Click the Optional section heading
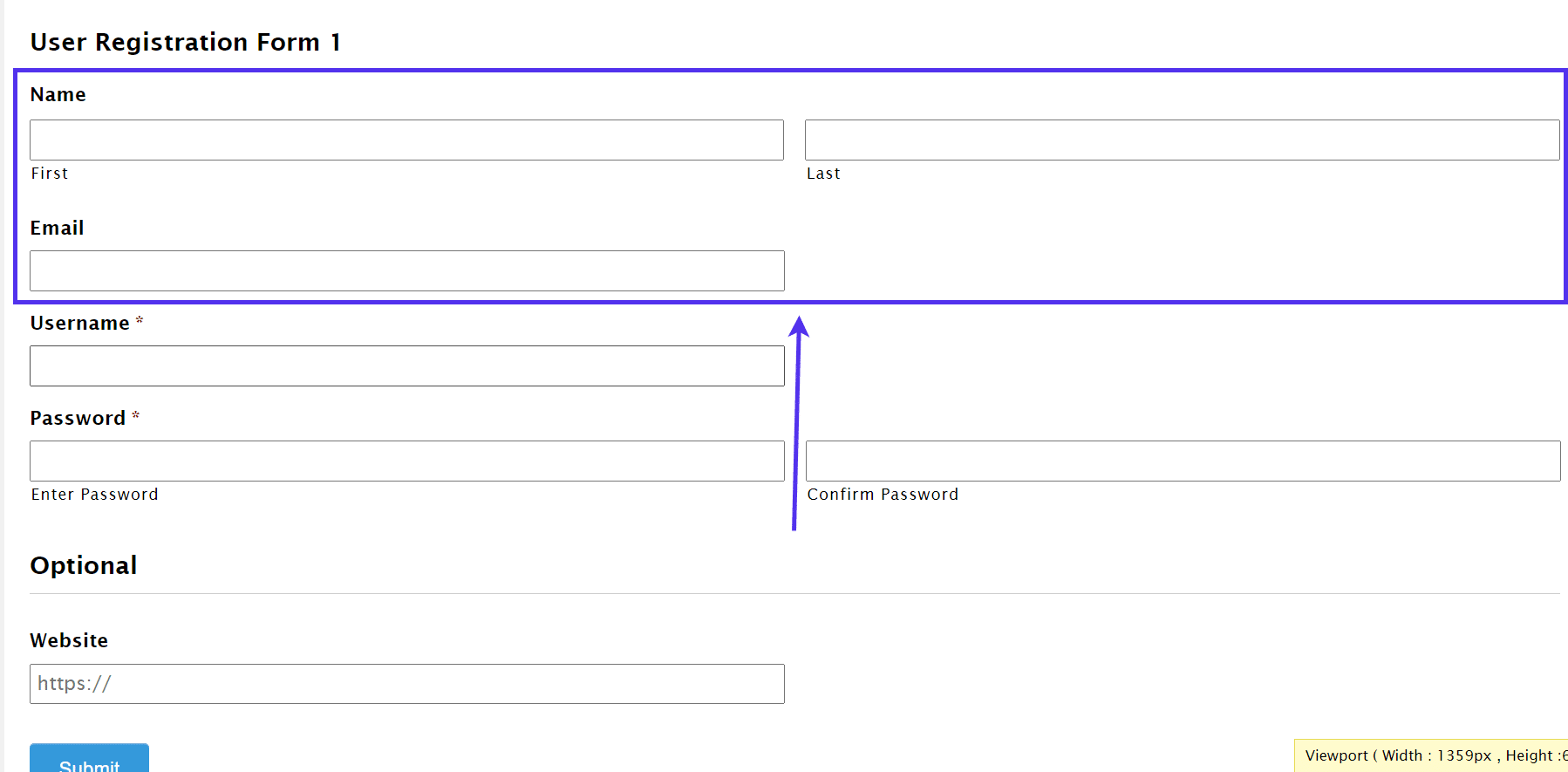Viewport: 1568px width, 772px height. click(84, 565)
